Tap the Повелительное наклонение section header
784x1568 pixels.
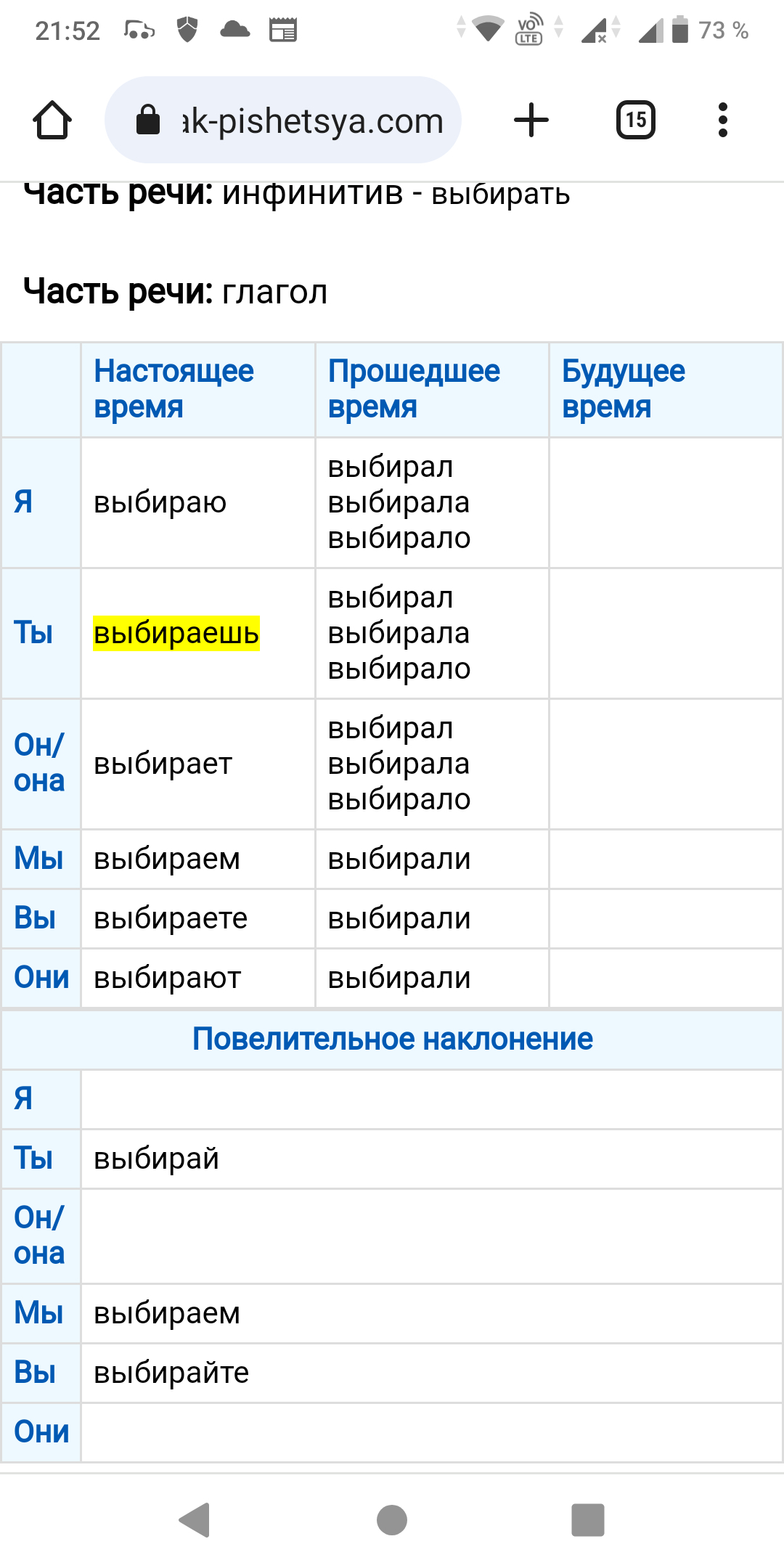click(x=392, y=1039)
